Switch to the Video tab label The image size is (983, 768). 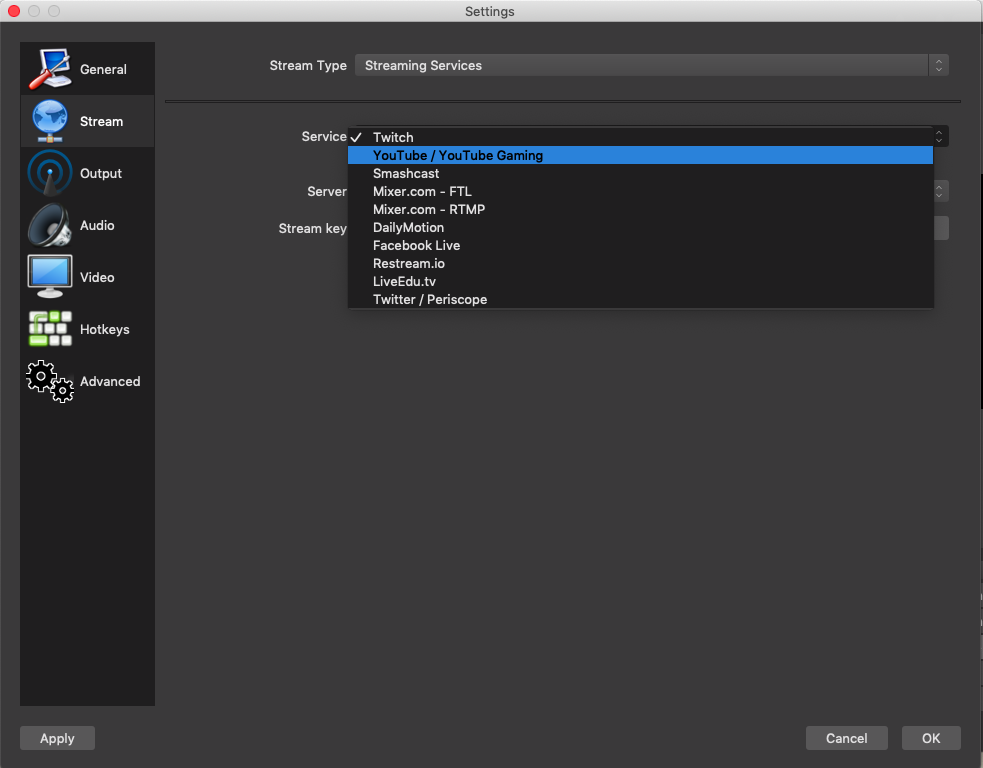click(97, 278)
